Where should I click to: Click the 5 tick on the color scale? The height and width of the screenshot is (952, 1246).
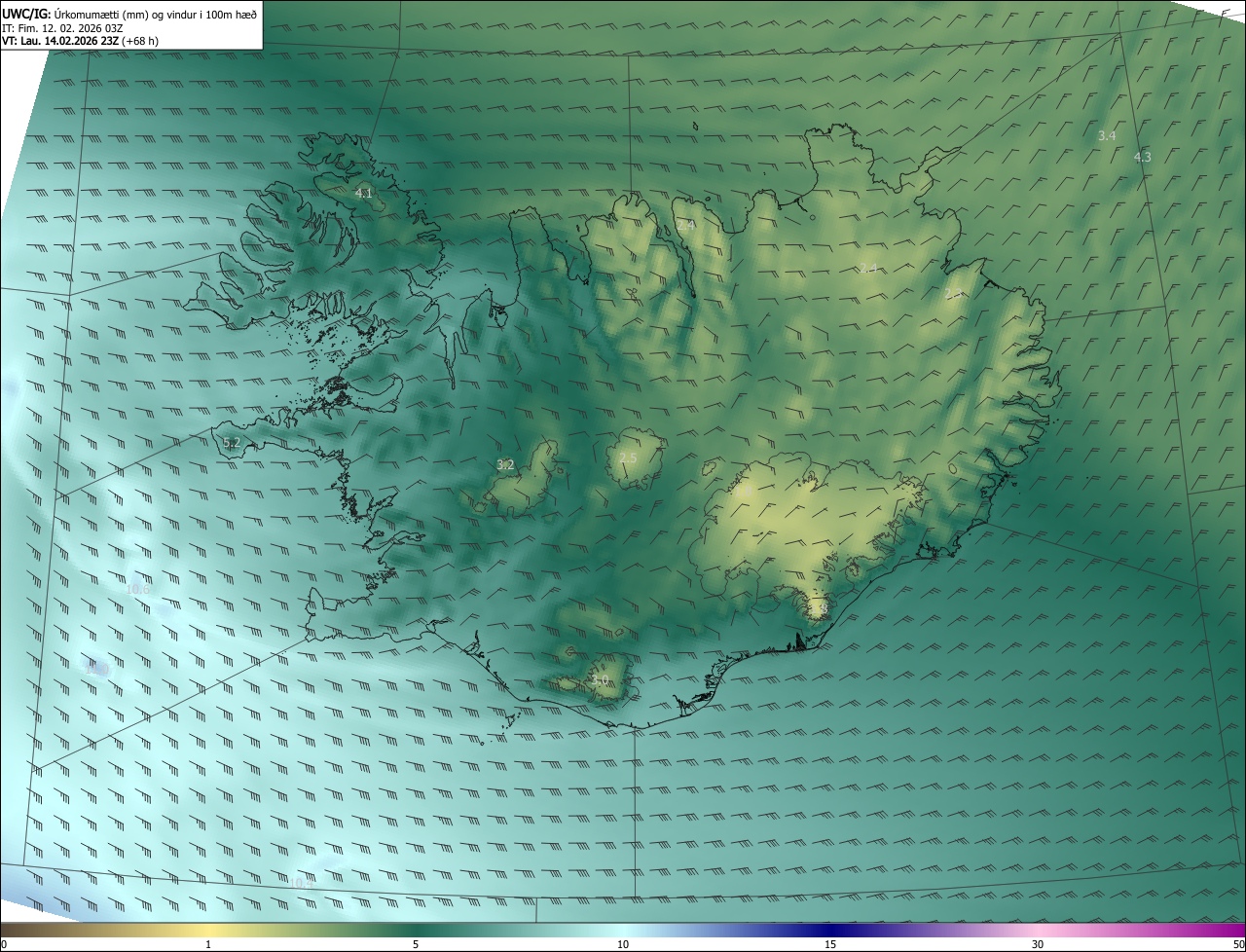click(416, 944)
